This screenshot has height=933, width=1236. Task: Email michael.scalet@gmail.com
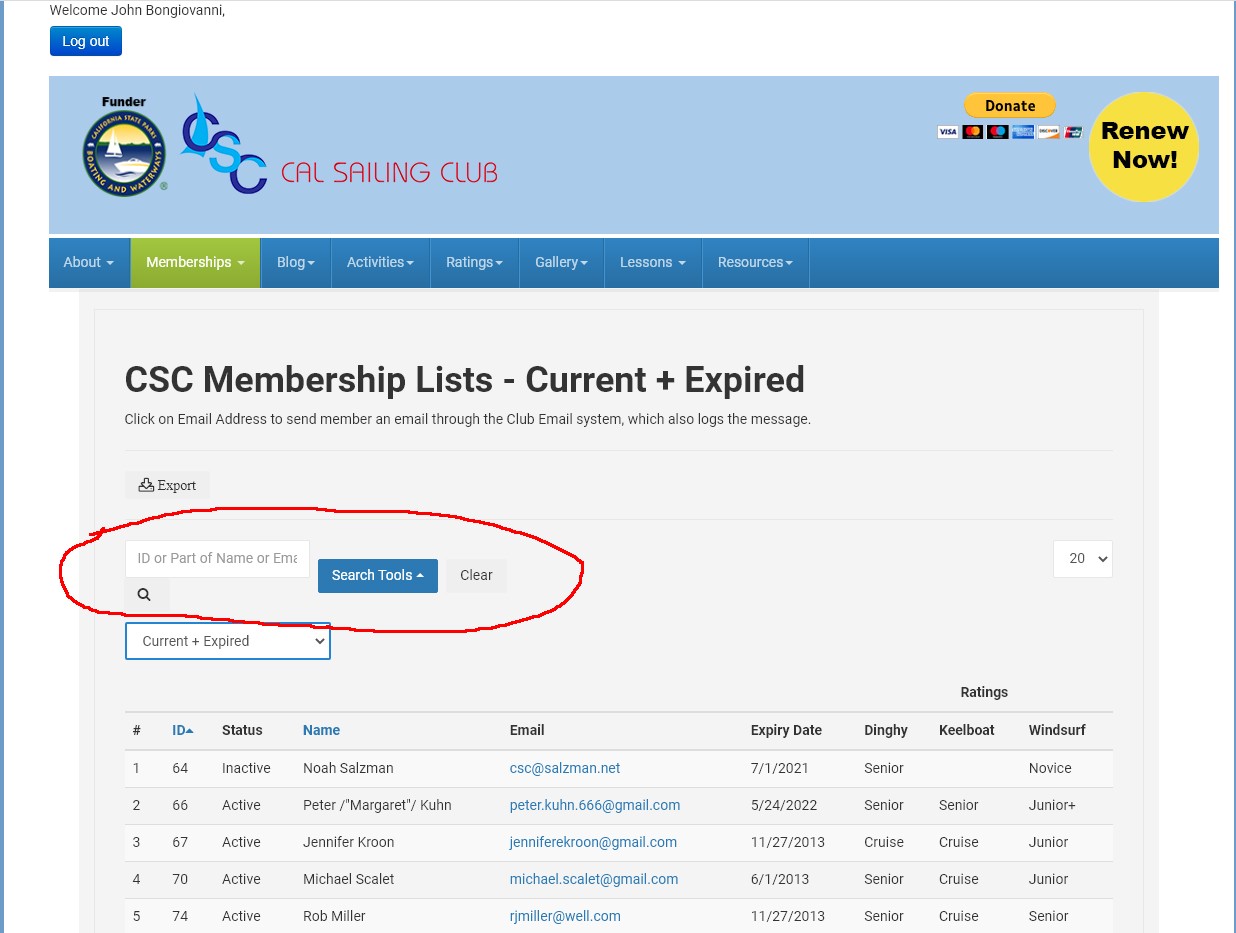pyautogui.click(x=594, y=879)
